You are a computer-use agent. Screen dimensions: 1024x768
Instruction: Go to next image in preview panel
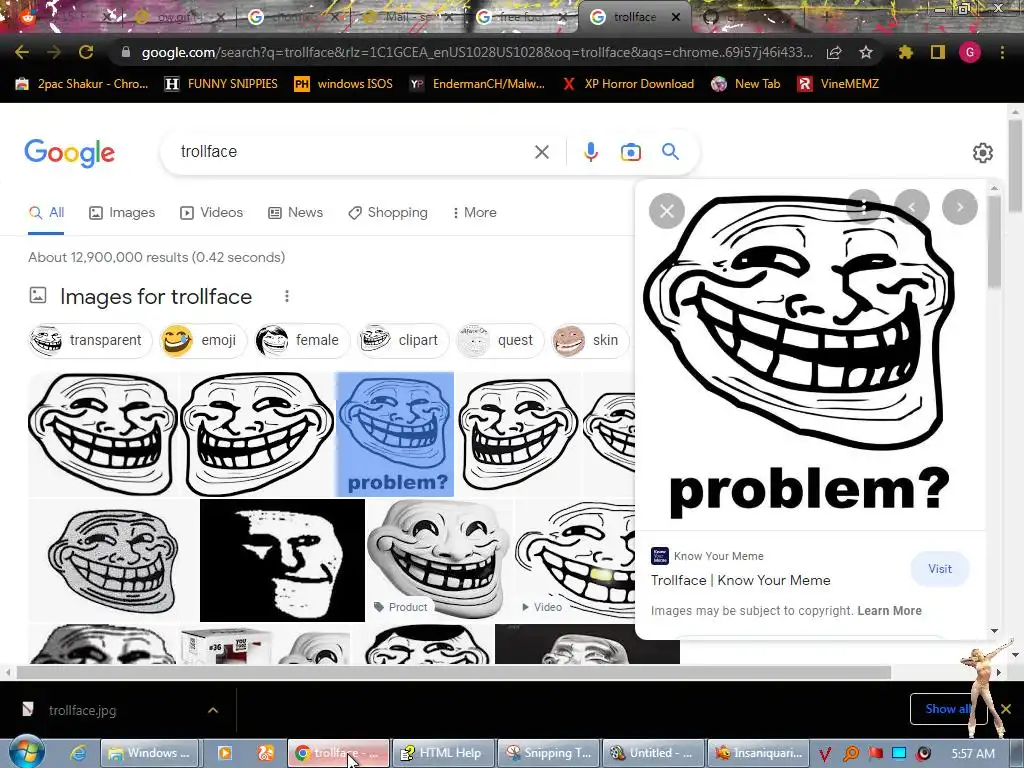[x=960, y=207]
